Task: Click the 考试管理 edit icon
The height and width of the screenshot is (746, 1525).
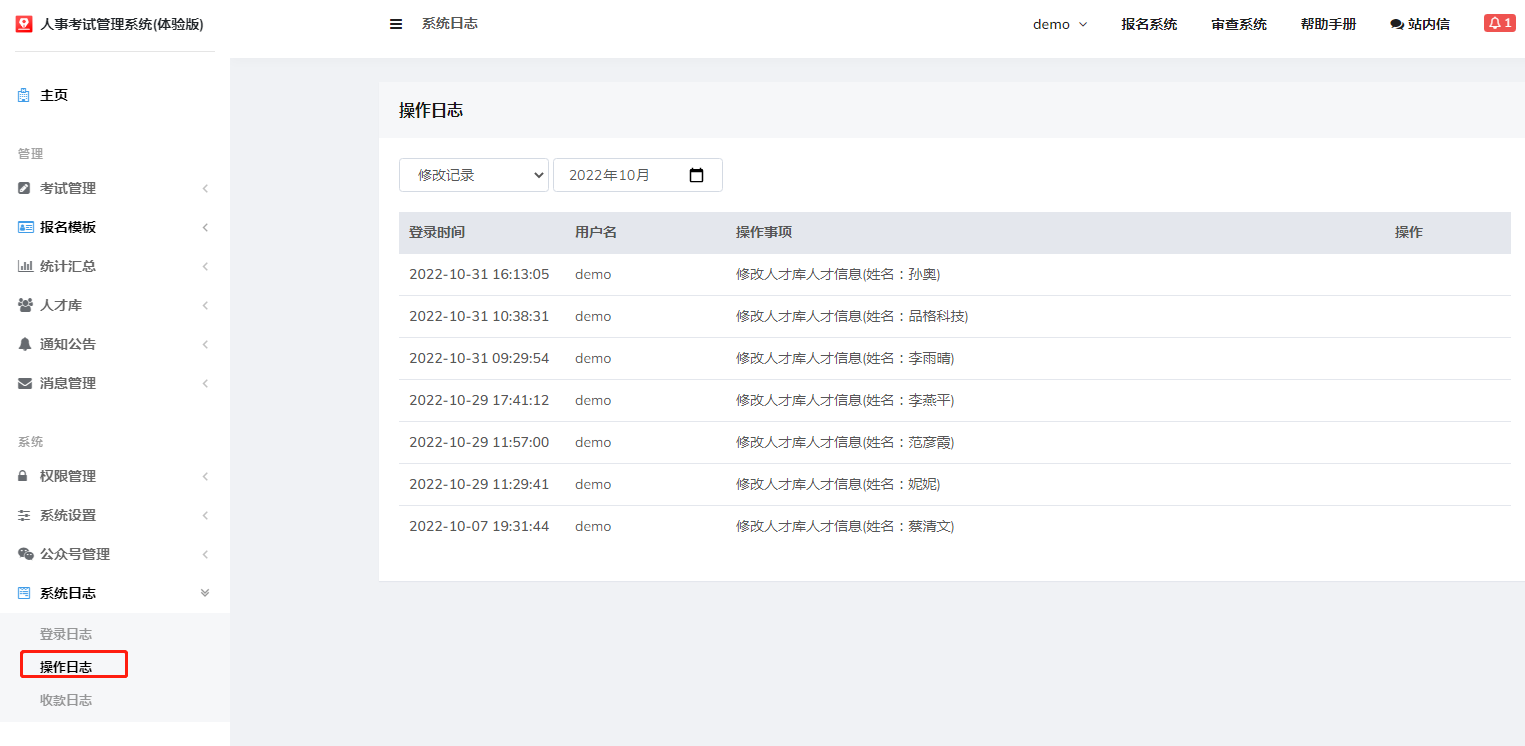Action: [x=25, y=188]
